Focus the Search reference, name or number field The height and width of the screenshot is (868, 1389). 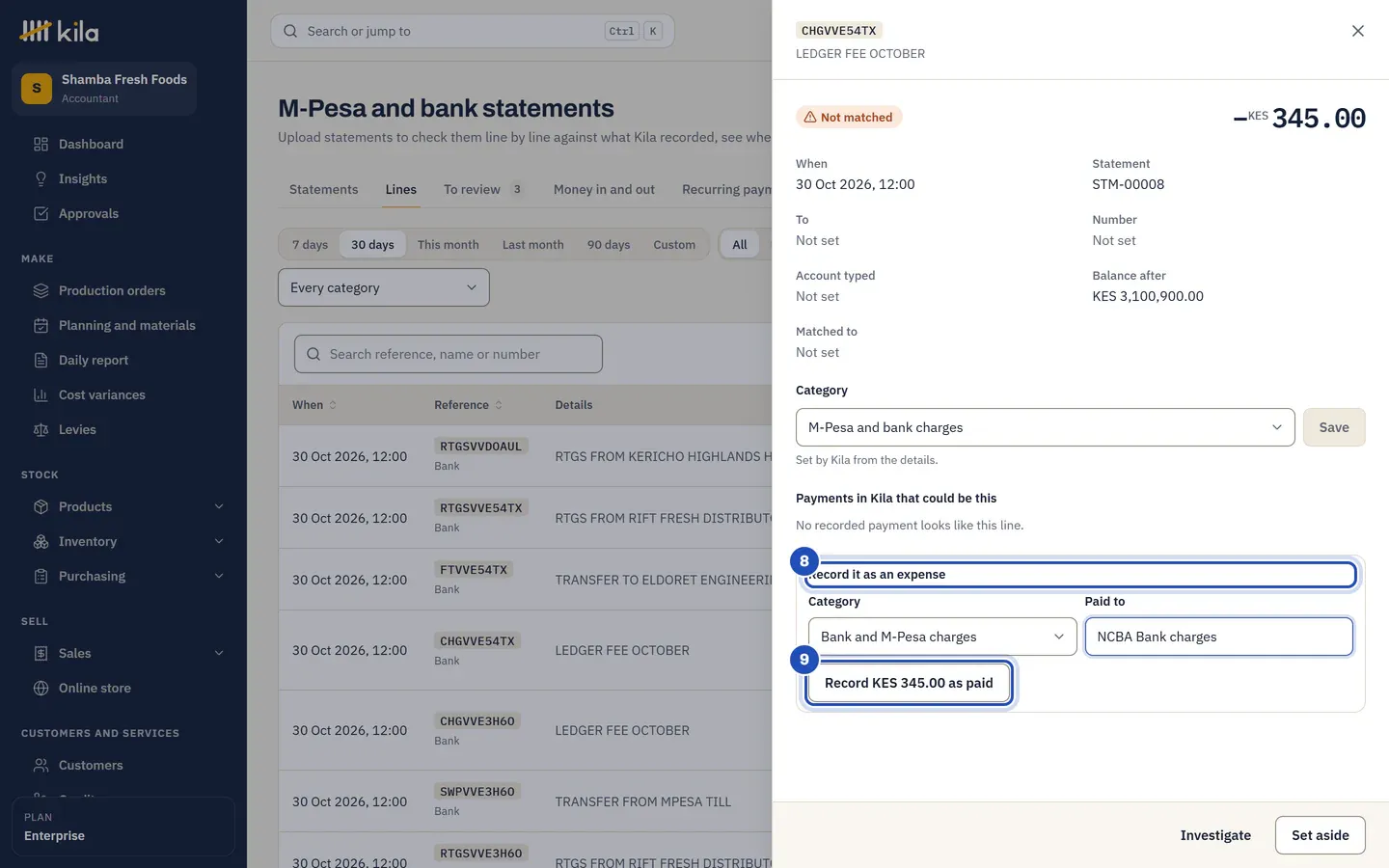[449, 354]
